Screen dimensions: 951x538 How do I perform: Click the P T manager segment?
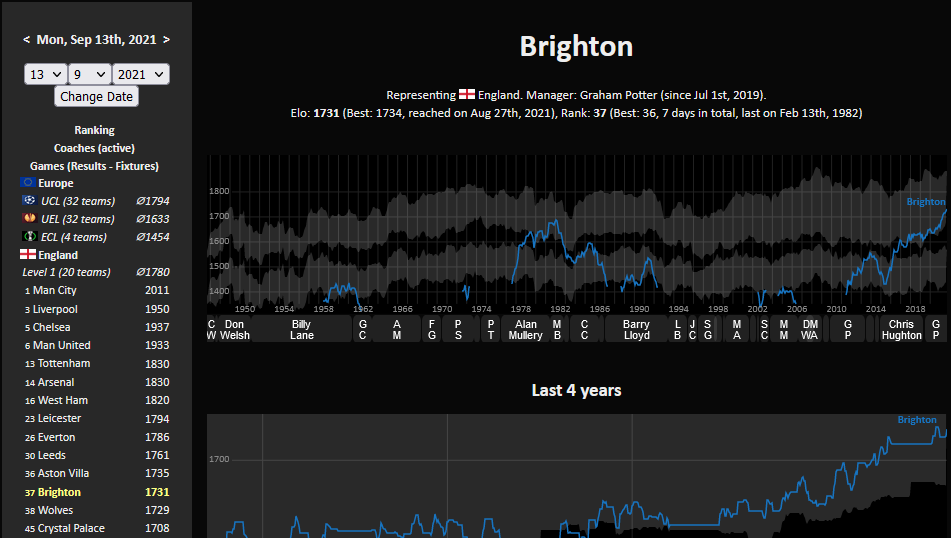(x=491, y=329)
